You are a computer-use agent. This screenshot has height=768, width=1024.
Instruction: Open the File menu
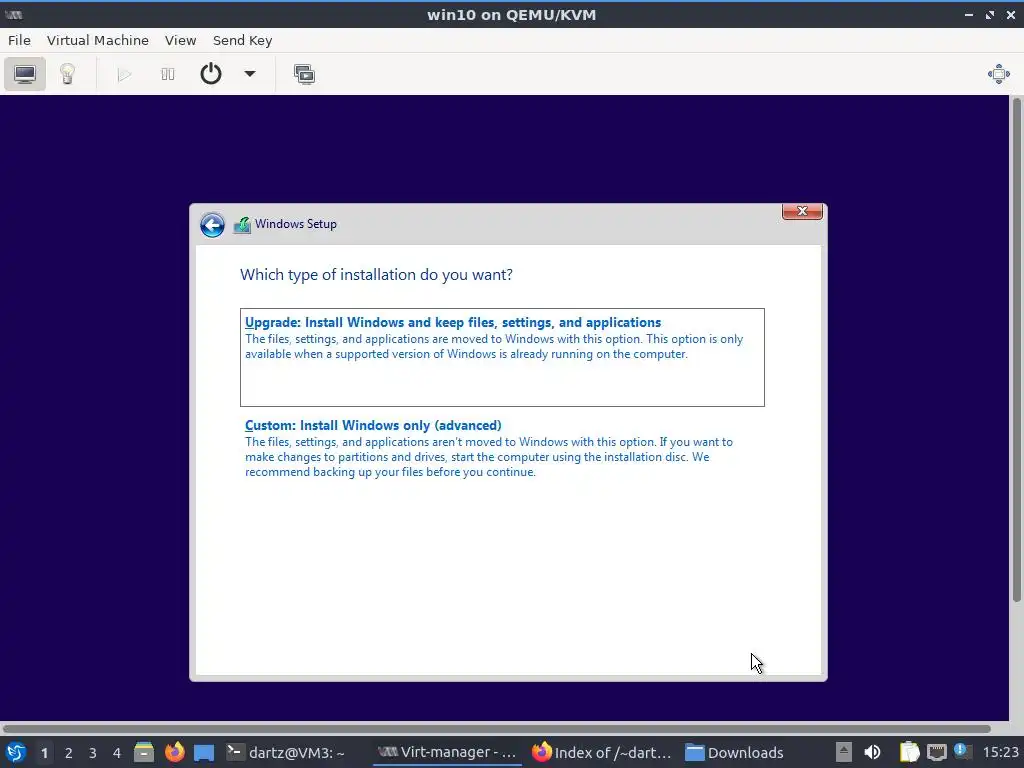coord(19,40)
